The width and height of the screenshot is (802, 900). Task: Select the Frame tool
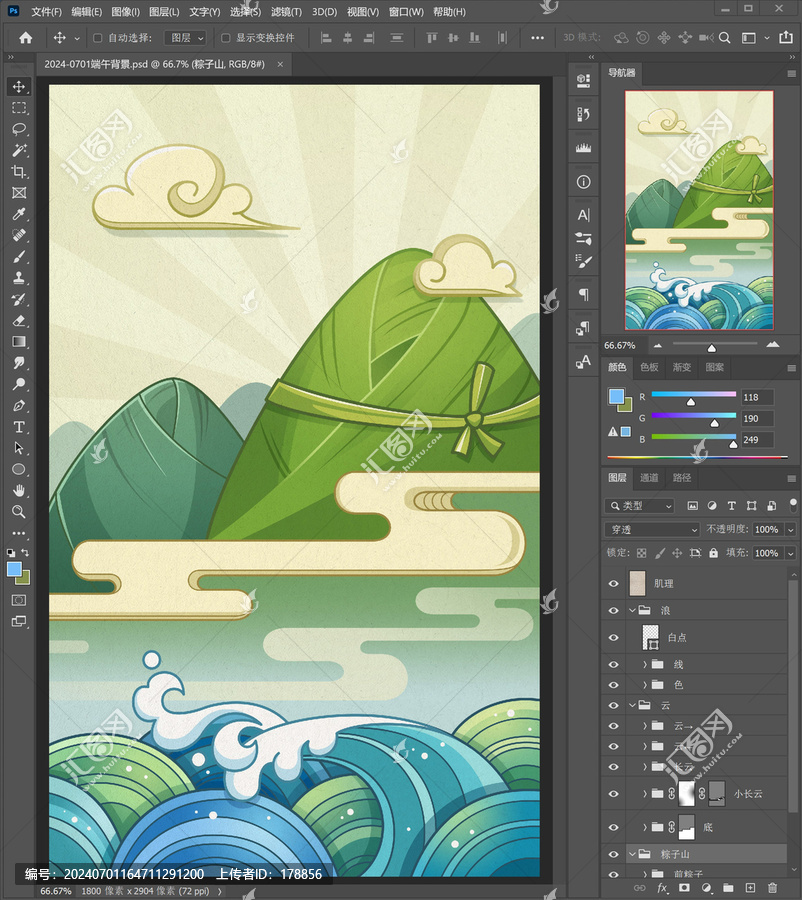tap(19, 193)
